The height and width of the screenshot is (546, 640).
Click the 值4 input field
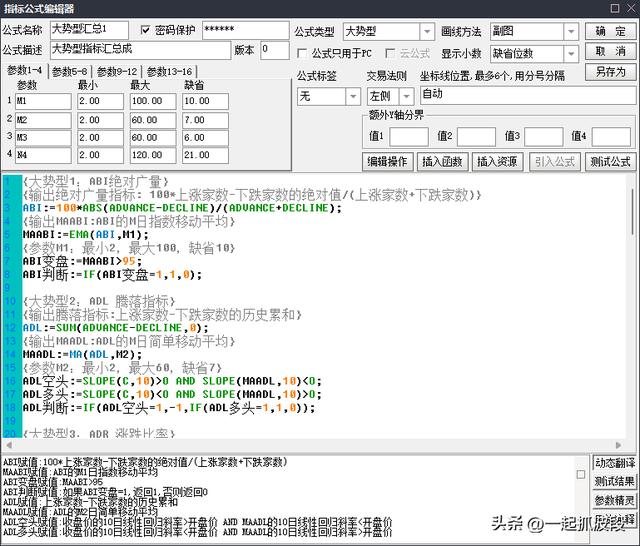[611, 136]
